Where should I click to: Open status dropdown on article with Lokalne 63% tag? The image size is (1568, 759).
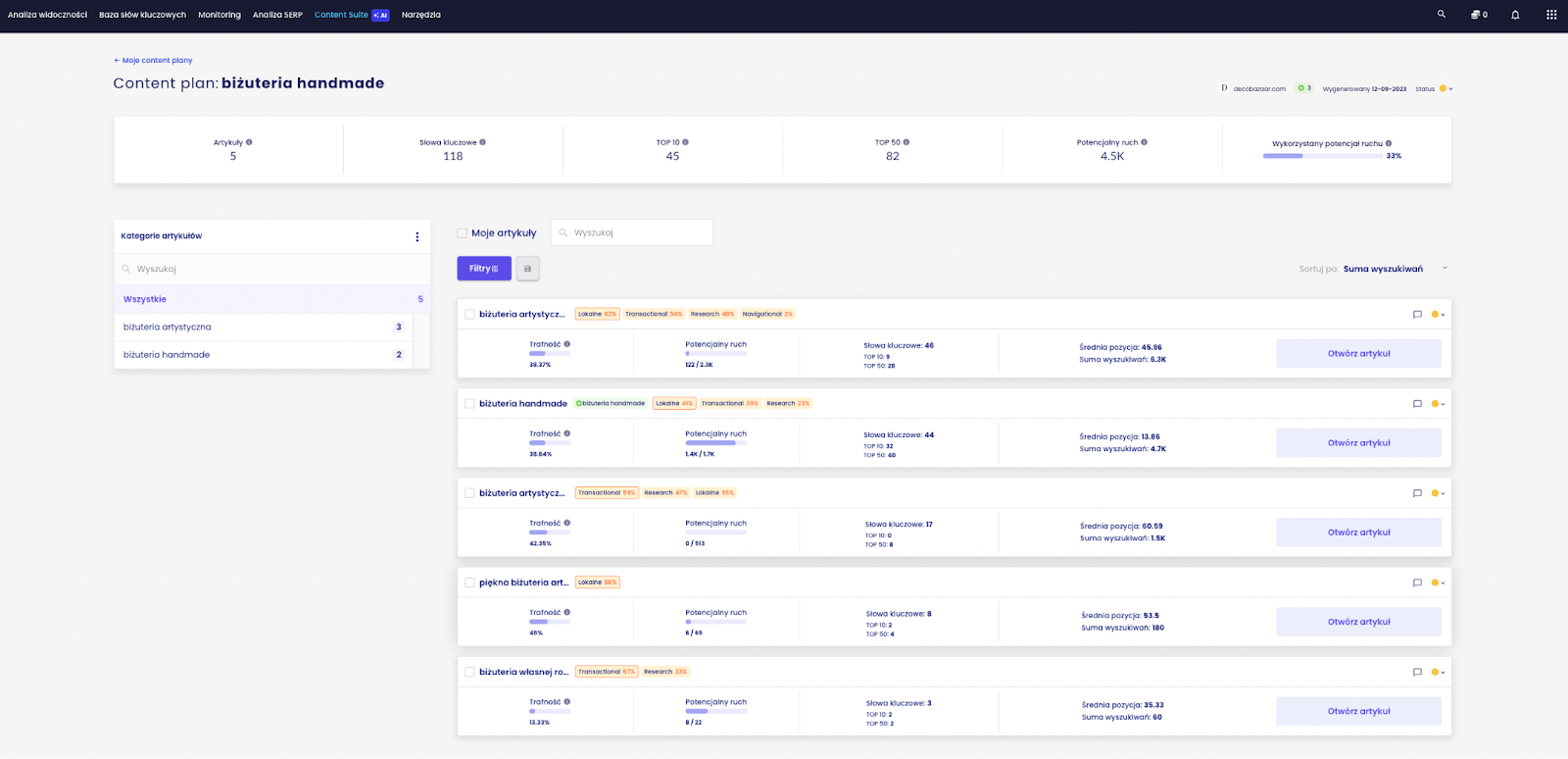tap(1438, 315)
